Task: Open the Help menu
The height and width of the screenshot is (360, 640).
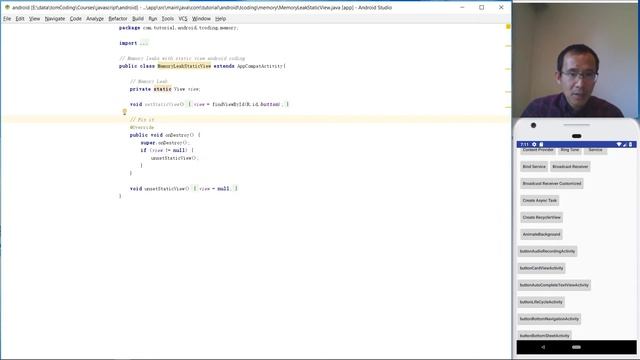Action: [x=220, y=19]
